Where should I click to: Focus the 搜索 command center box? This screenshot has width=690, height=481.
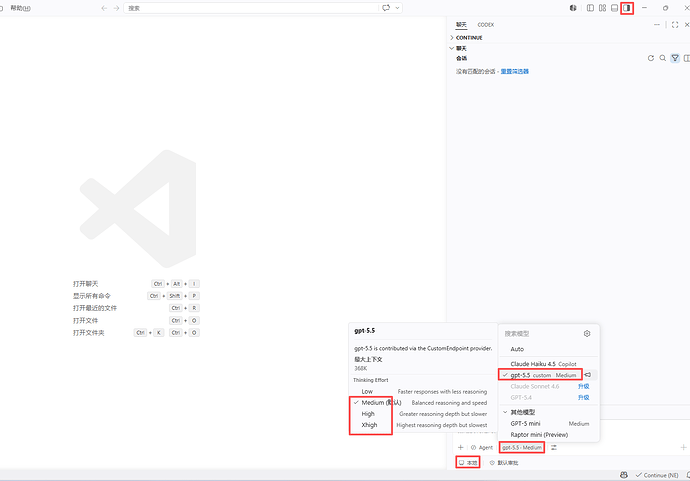click(x=251, y=8)
